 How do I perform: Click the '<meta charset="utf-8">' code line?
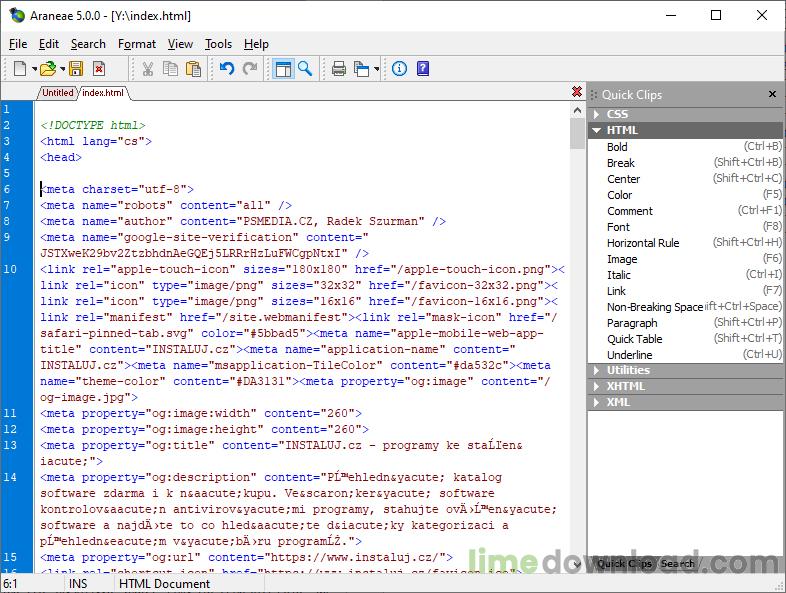tap(117, 189)
